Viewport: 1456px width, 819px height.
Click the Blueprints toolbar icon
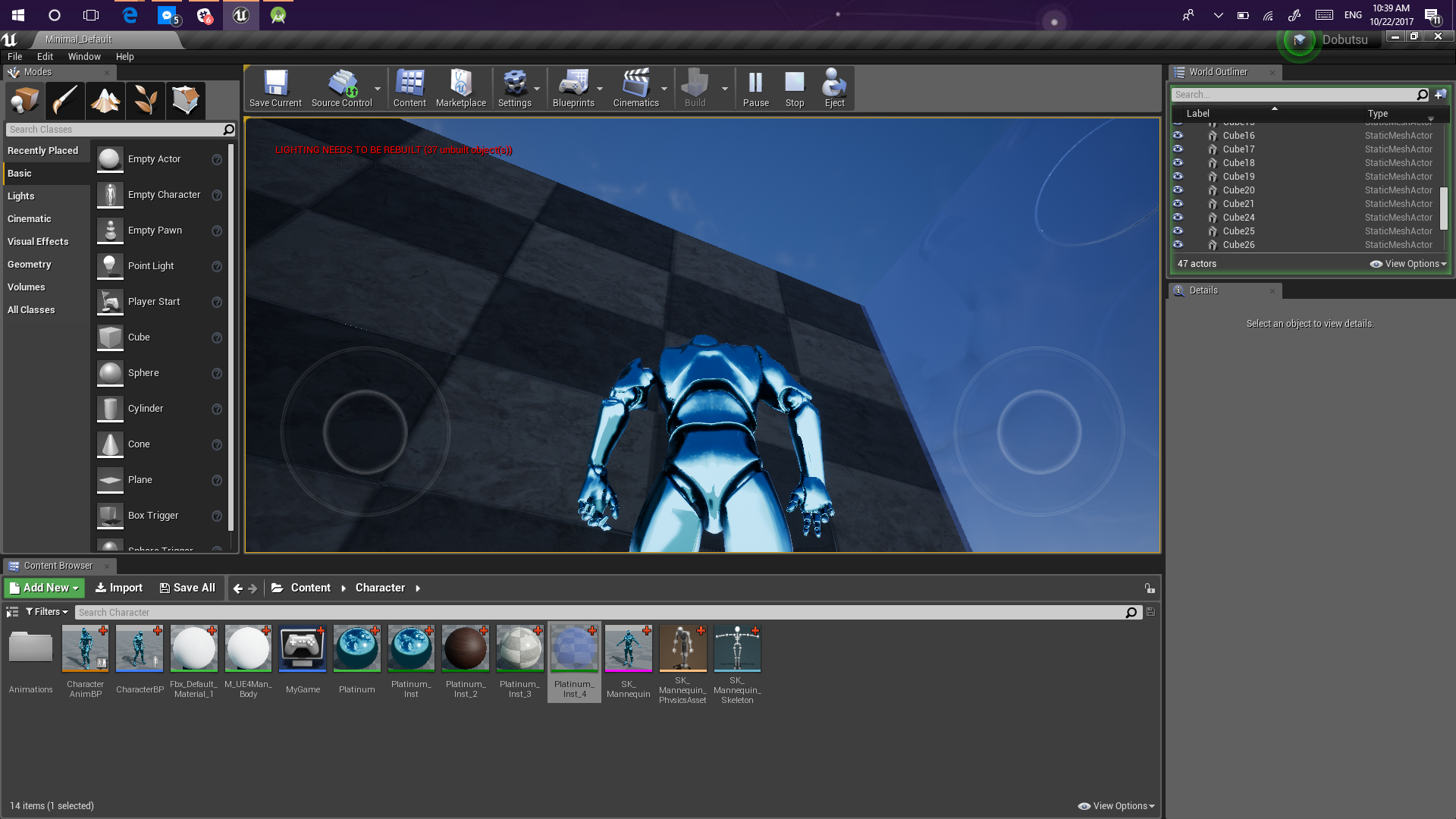(573, 88)
